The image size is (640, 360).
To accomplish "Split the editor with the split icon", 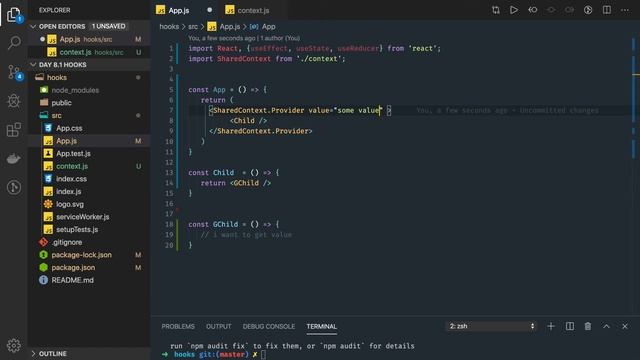I will [x=607, y=10].
